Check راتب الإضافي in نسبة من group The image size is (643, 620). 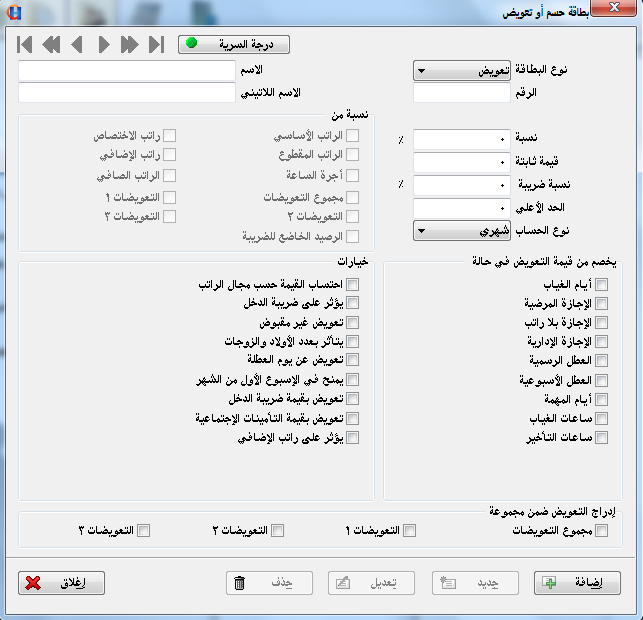(x=169, y=155)
